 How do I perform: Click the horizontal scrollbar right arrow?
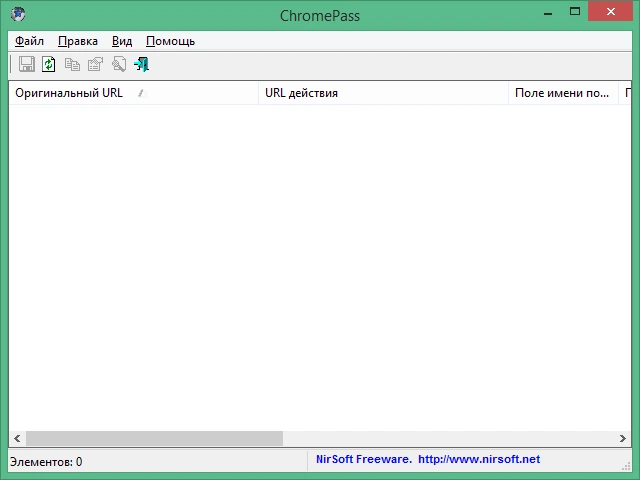(623, 439)
